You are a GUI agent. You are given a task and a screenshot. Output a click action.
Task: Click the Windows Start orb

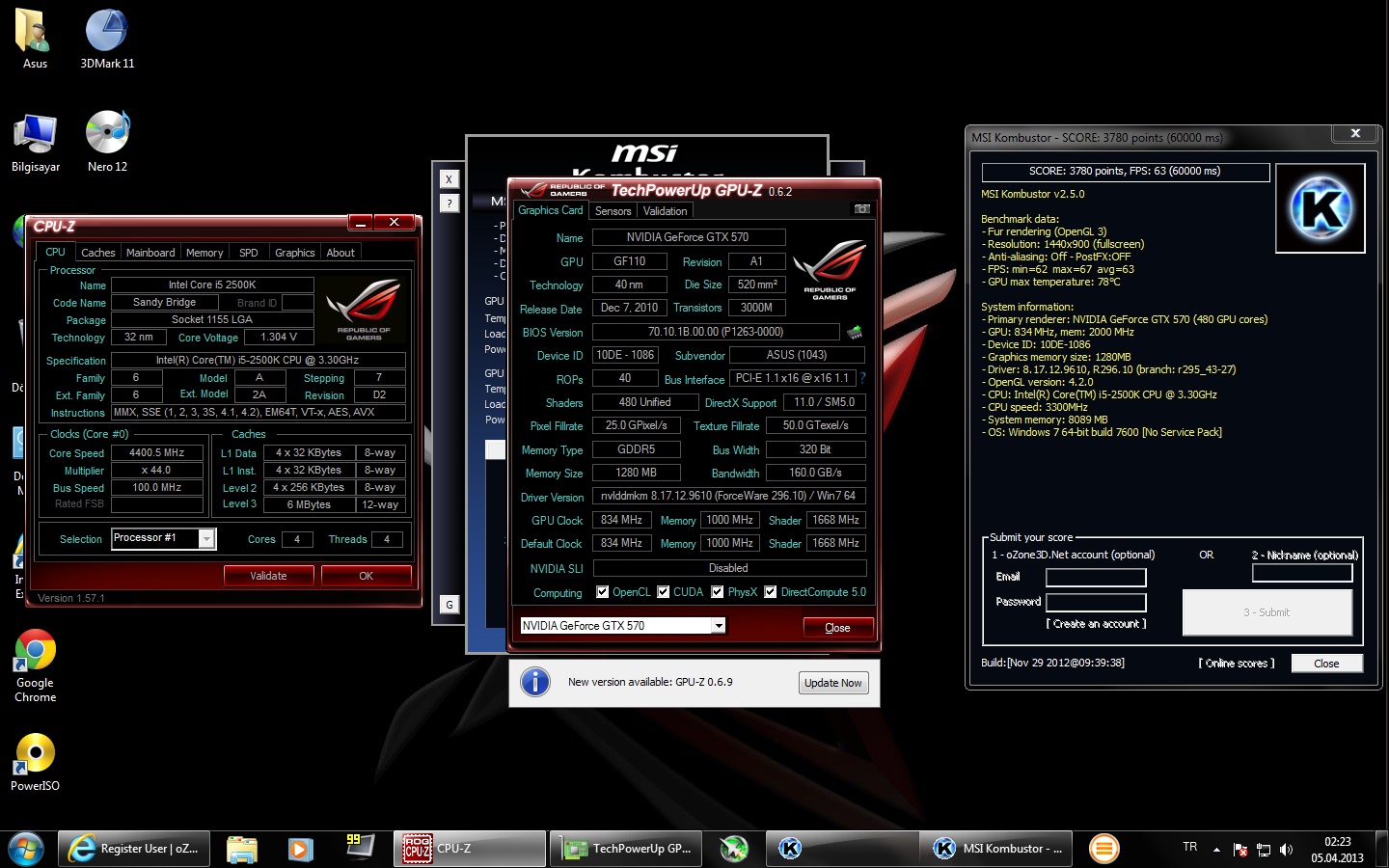26,849
